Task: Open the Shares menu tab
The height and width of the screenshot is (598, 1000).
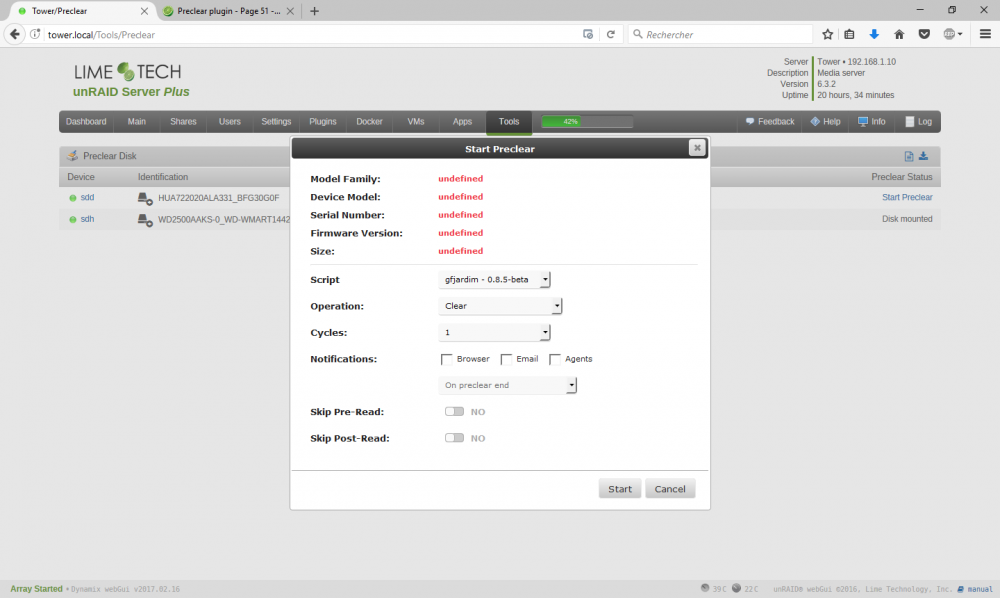Action: click(x=183, y=121)
